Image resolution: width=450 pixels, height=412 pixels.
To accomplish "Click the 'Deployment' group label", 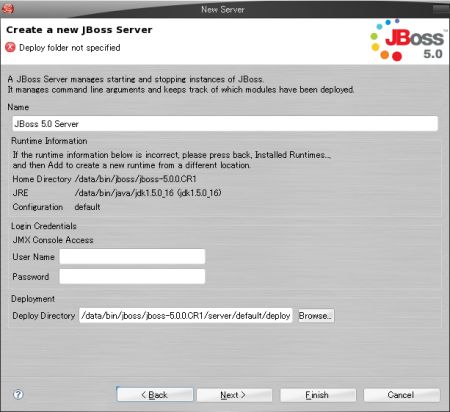I will (x=33, y=299).
